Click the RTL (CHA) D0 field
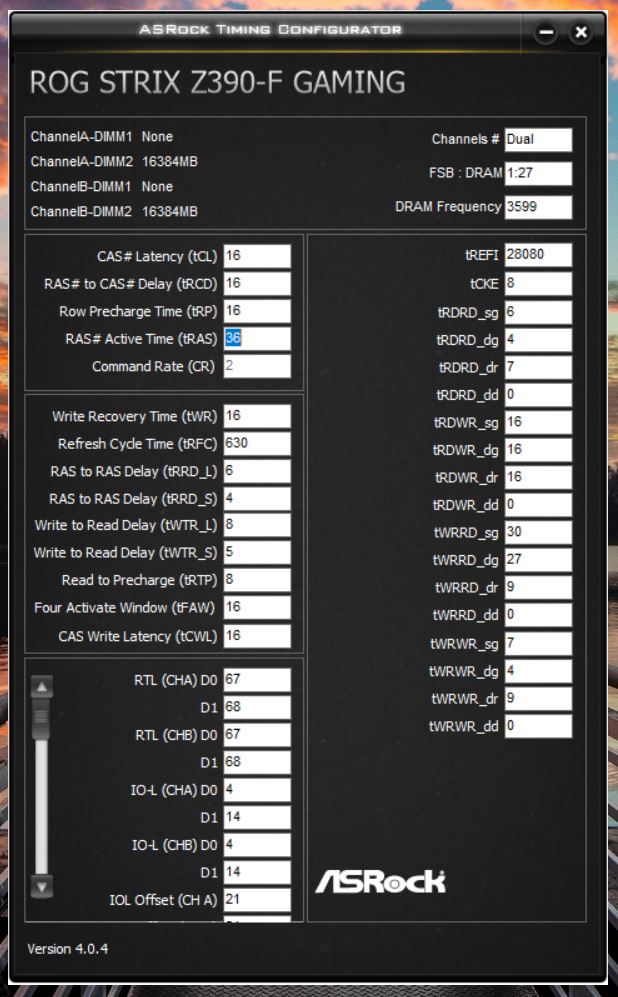Screen dimensions: 618x997 tap(257, 680)
